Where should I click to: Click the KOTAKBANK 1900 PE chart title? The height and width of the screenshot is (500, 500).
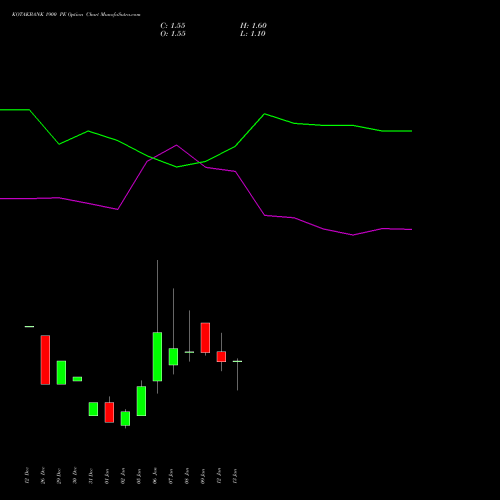coord(76,15)
